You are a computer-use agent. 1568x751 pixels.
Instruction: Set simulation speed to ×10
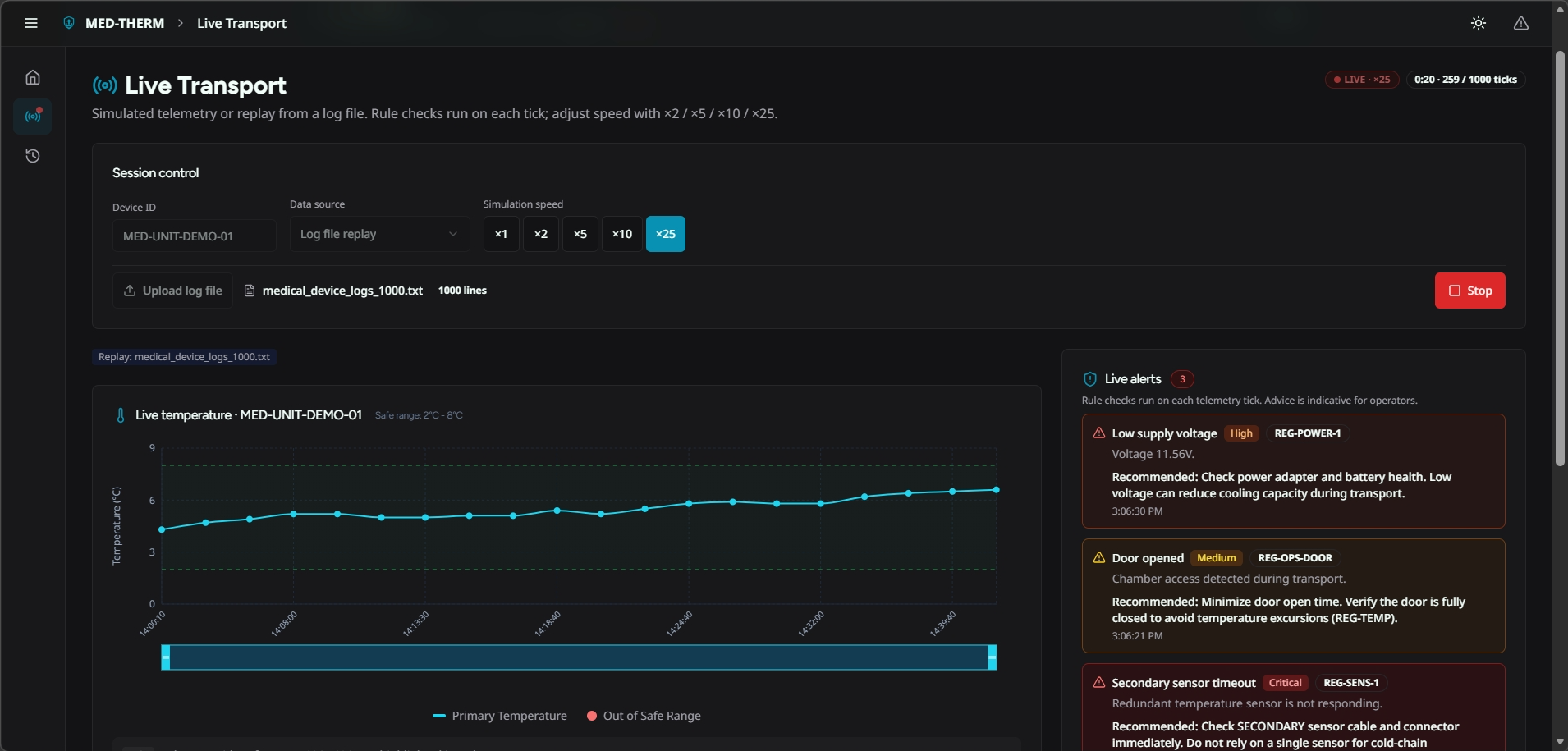click(622, 234)
